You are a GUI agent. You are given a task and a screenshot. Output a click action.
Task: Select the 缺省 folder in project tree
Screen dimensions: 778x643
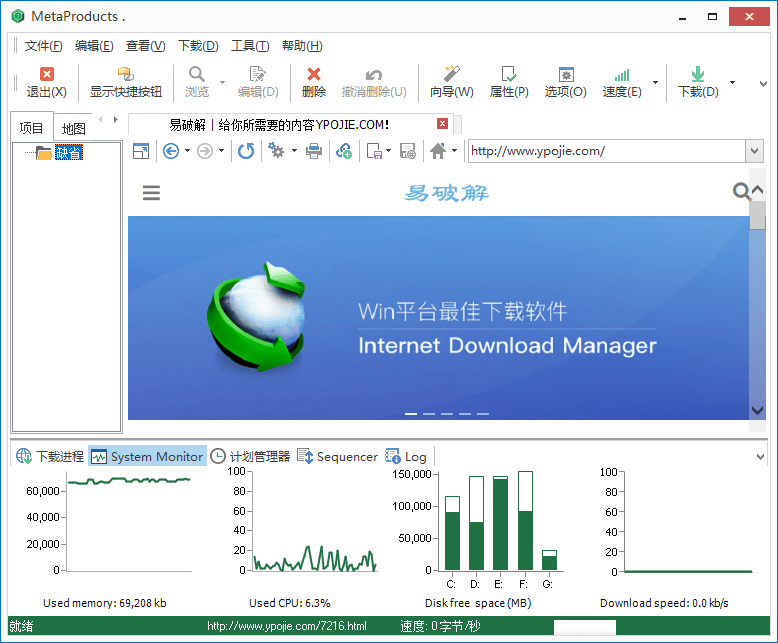pyautogui.click(x=68, y=153)
